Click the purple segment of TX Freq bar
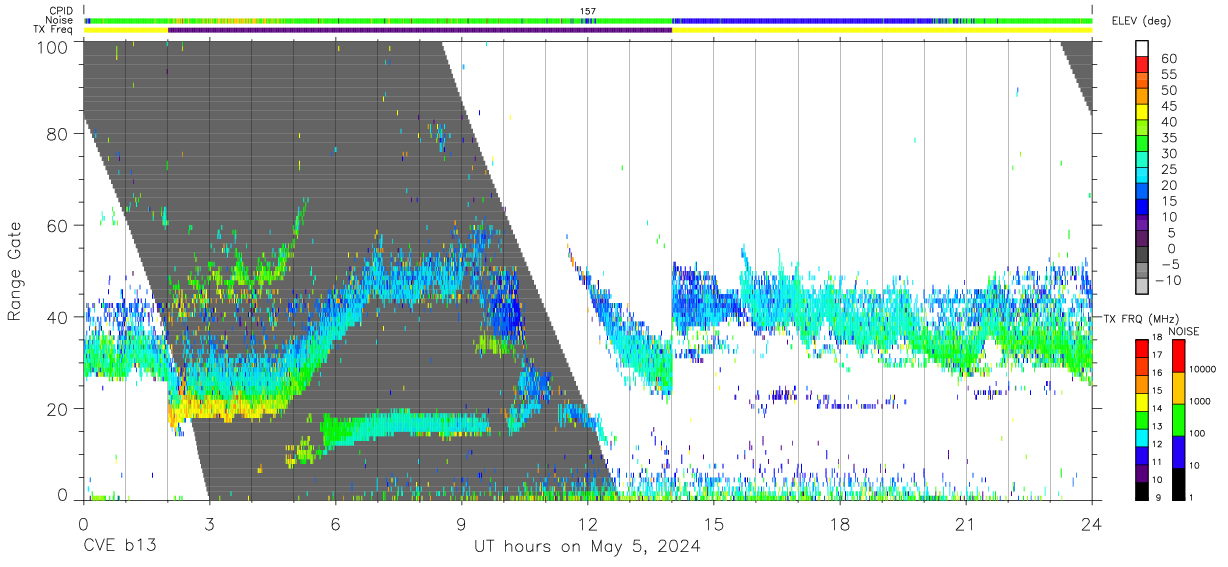This screenshot has height=567, width=1228. (x=420, y=30)
